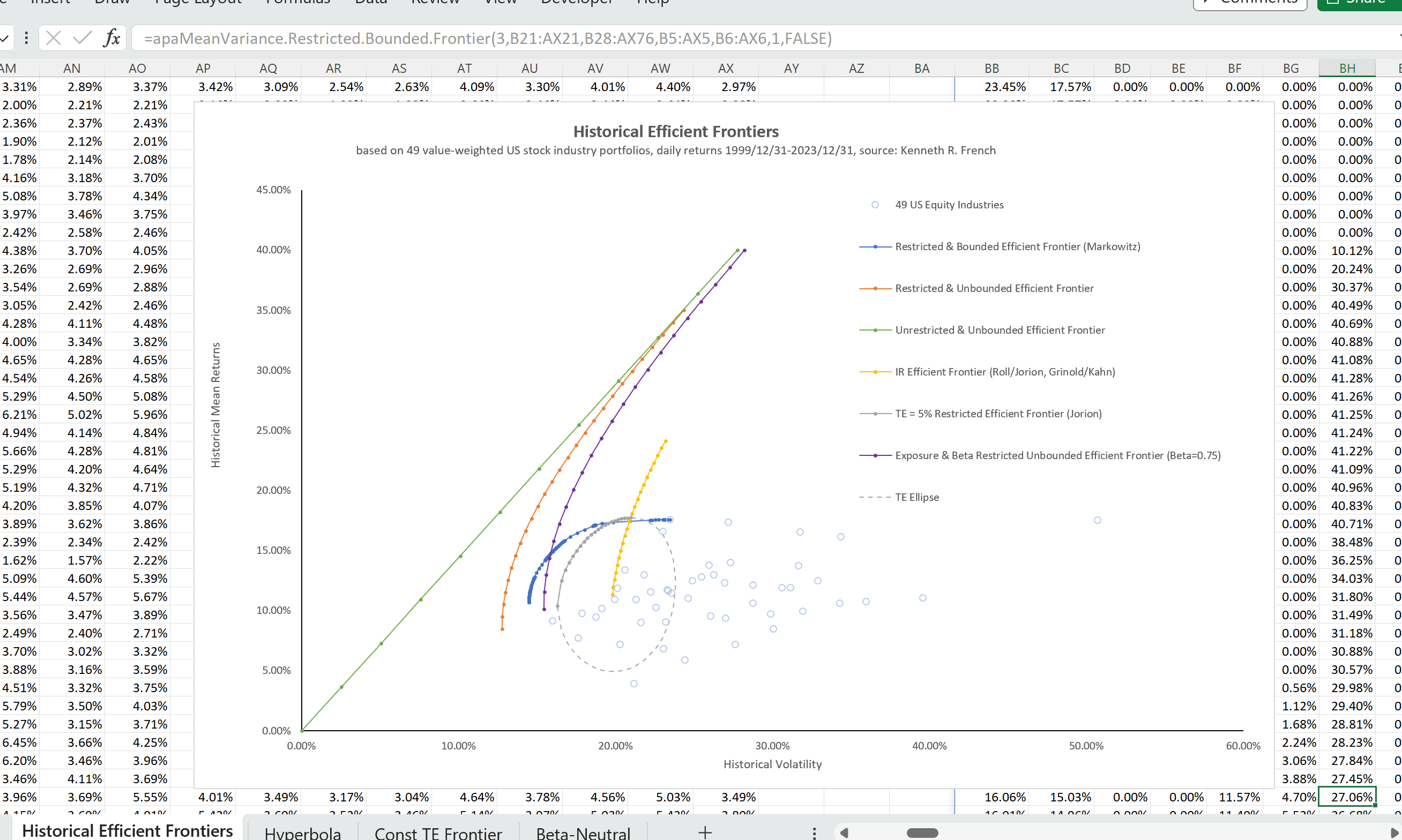Click the Enter checkmark icon in formula bar
Viewport: 1402px width, 840px height.
coord(83,38)
